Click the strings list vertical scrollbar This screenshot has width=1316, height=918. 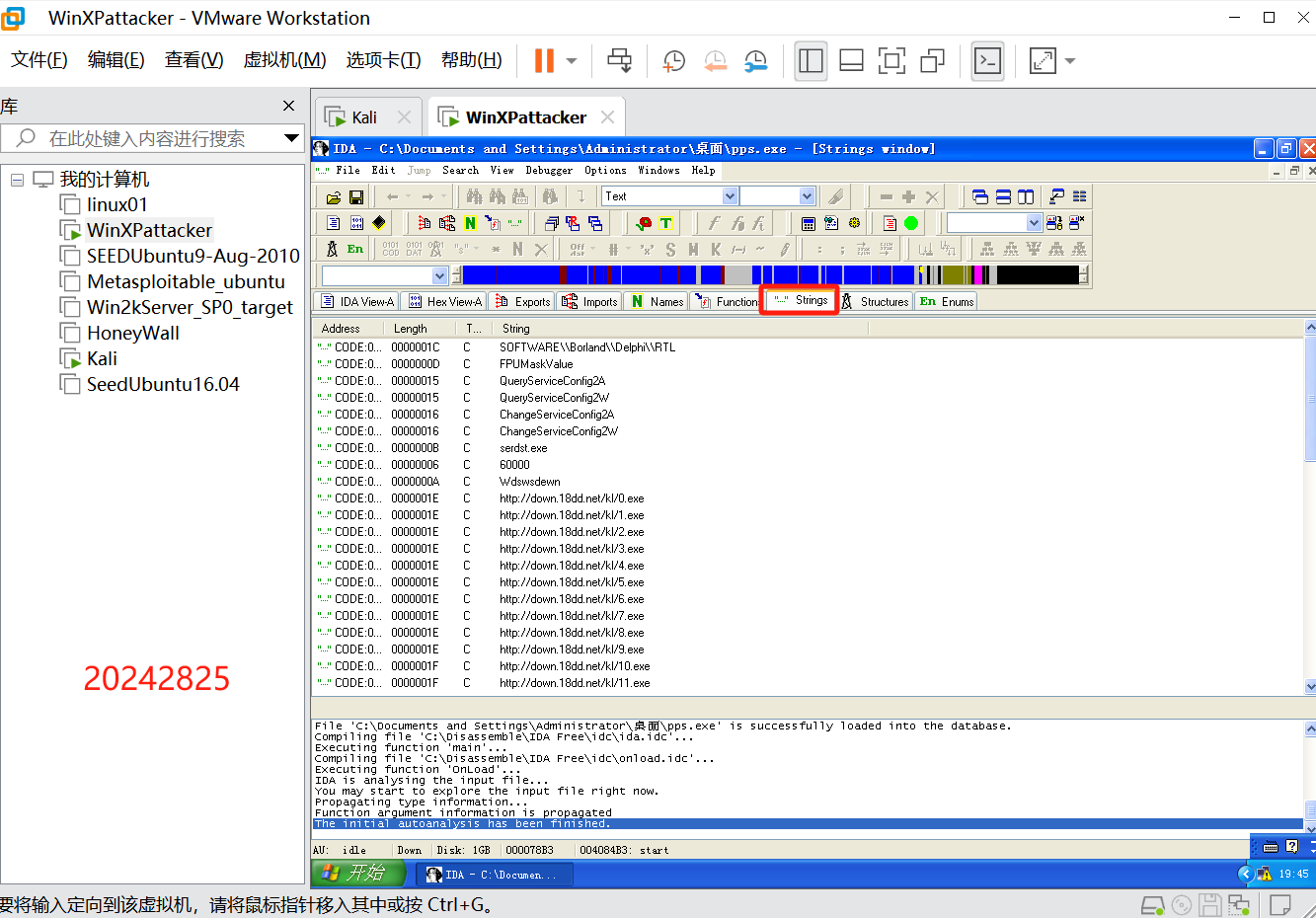coord(1310,506)
